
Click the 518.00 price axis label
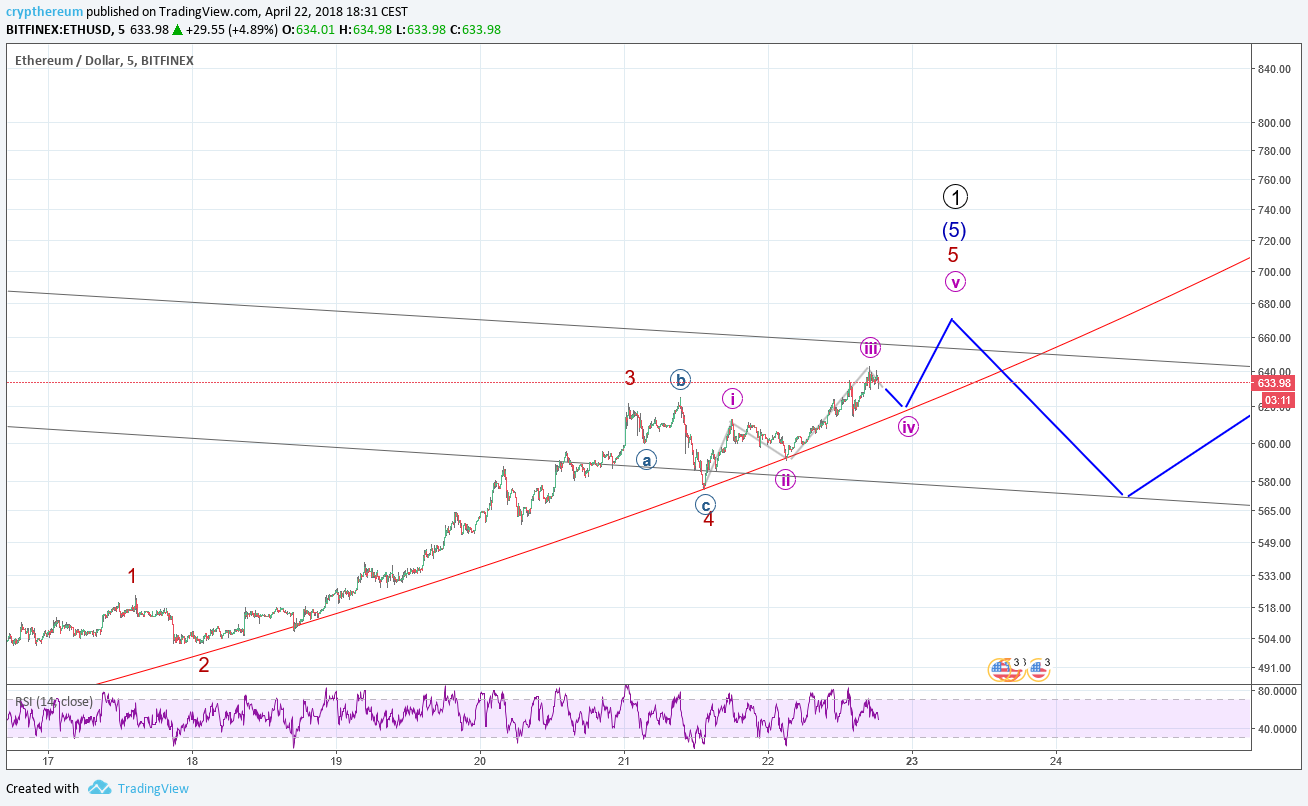point(1273,608)
